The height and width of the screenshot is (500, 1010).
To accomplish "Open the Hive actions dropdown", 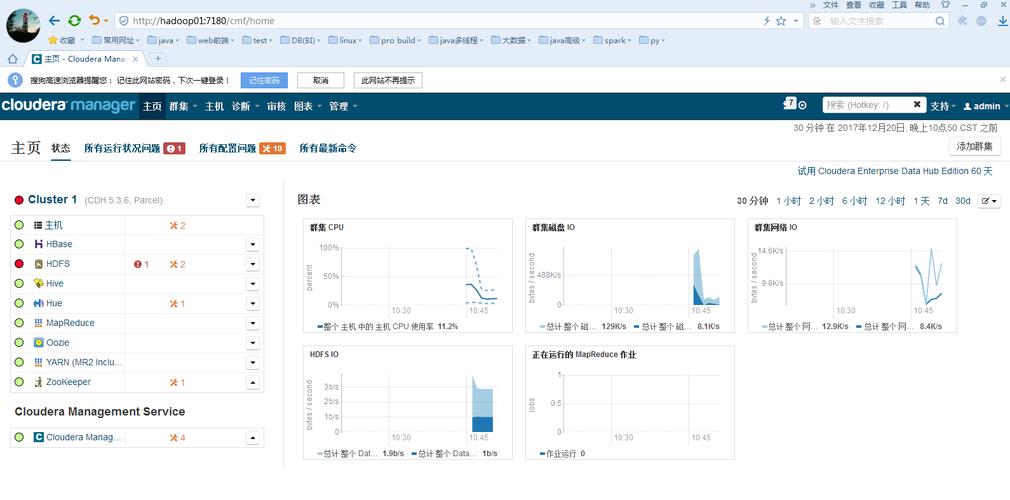I will (253, 284).
